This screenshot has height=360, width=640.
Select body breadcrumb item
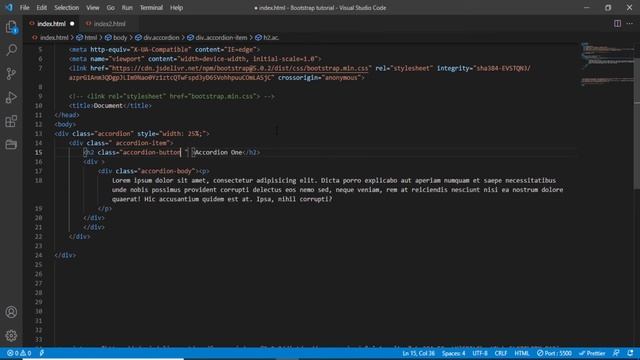point(120,38)
